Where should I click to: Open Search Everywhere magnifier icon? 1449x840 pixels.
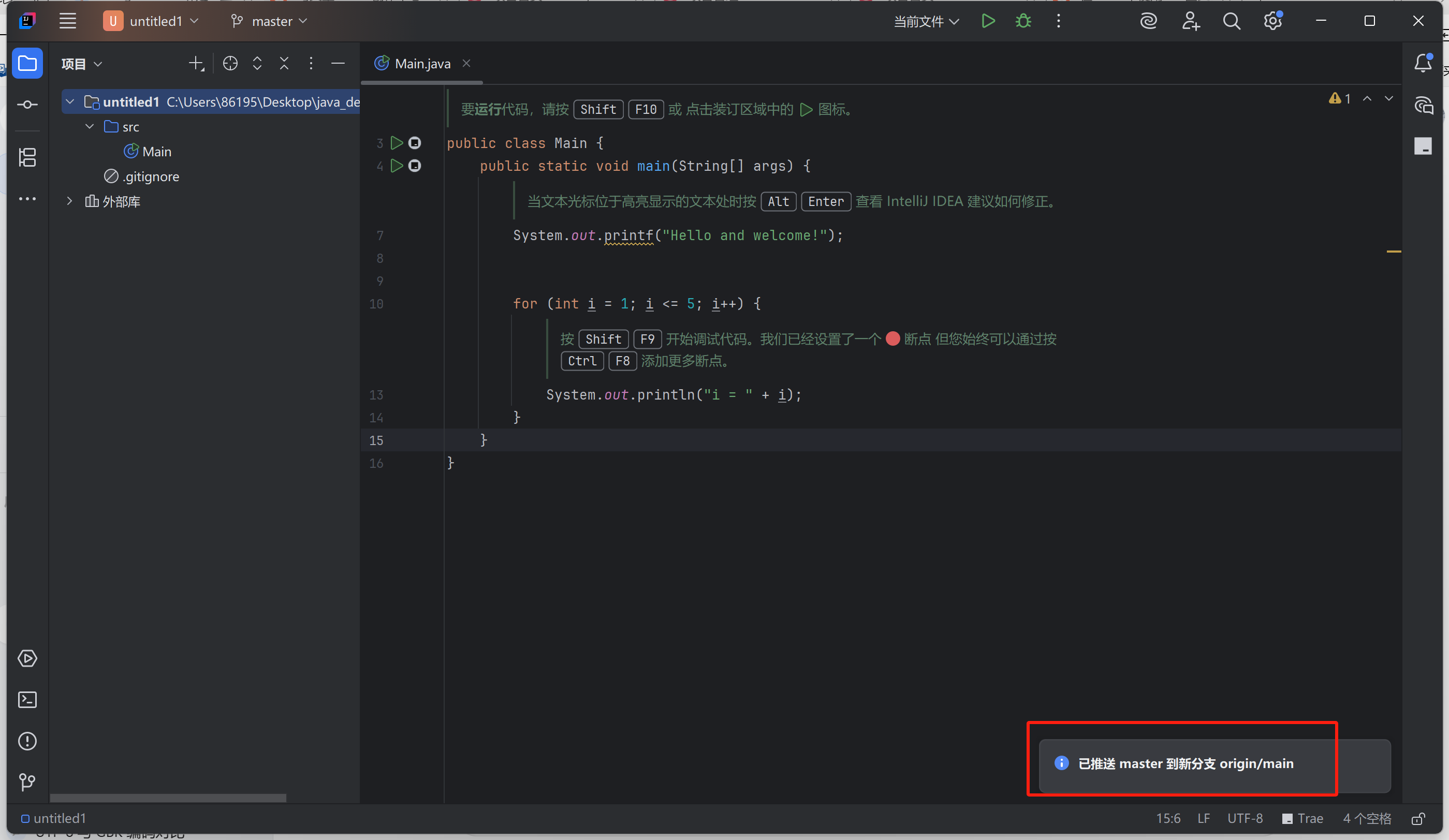[x=1231, y=21]
